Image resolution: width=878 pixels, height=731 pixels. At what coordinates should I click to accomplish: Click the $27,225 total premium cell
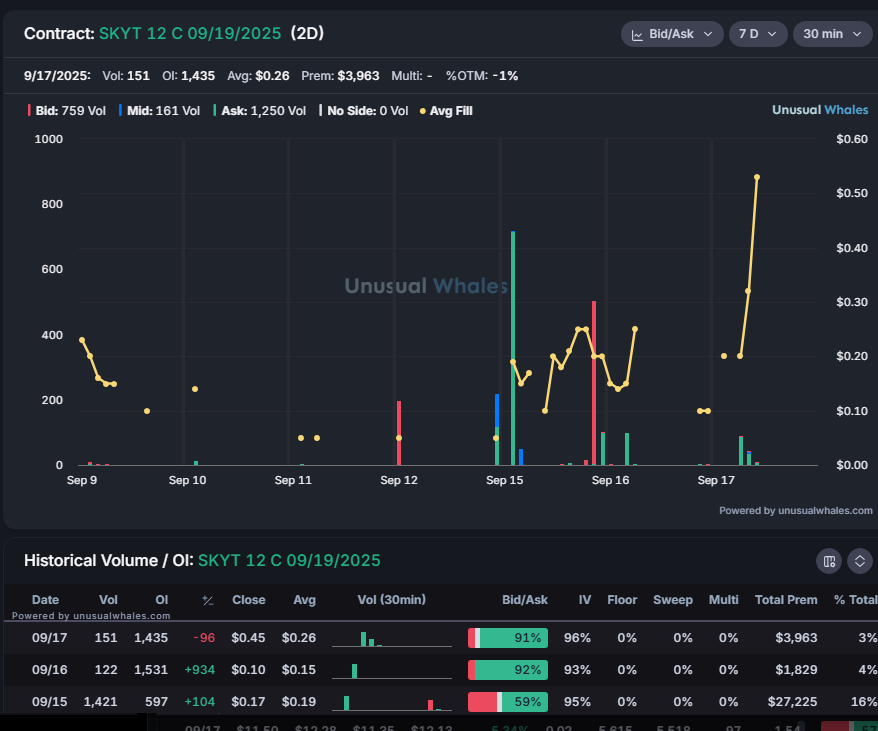pyautogui.click(x=792, y=701)
